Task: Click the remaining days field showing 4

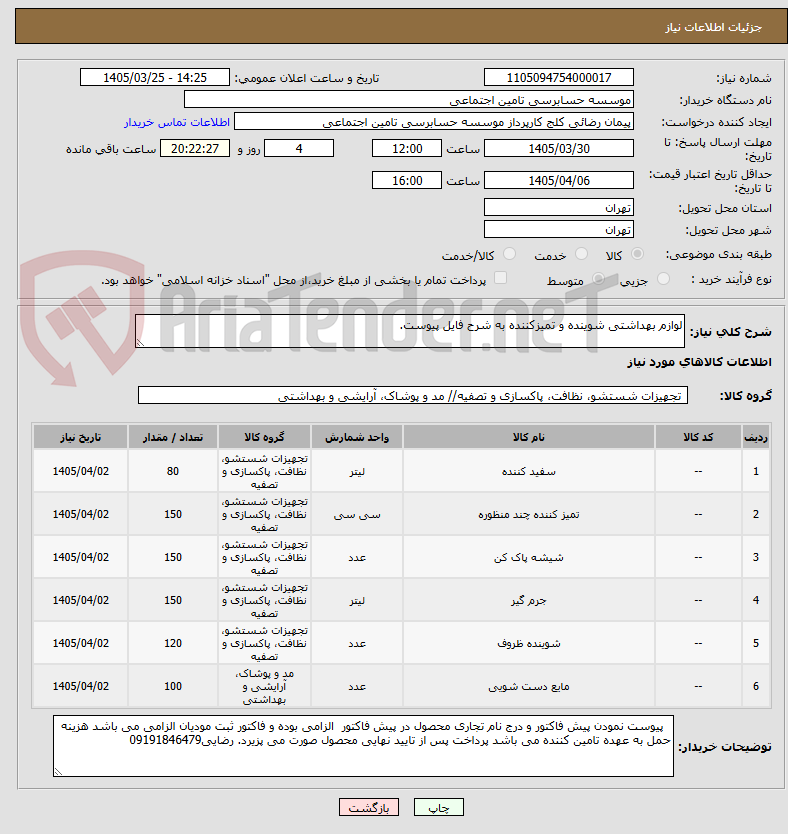Action: coord(299,148)
